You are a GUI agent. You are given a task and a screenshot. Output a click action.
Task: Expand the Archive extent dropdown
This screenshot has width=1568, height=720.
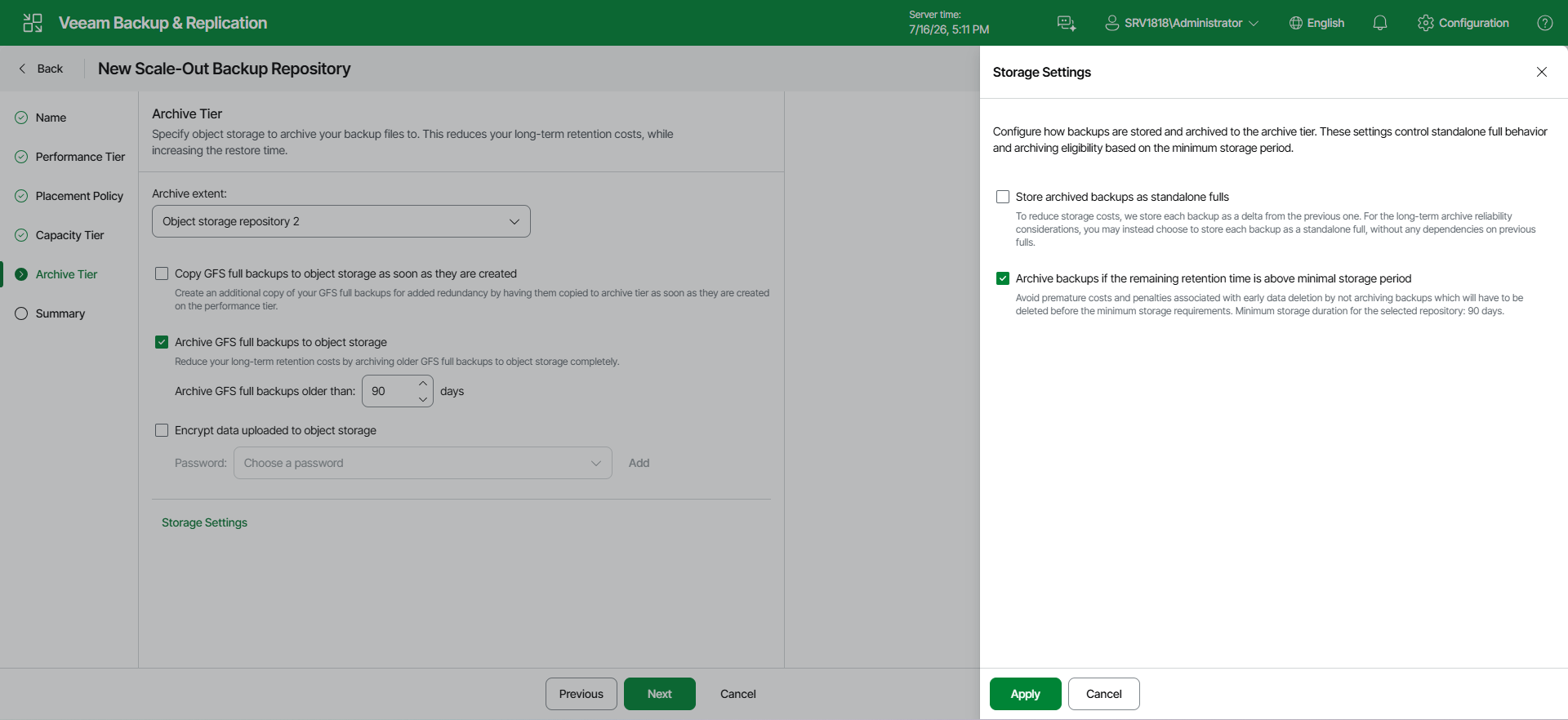click(341, 221)
